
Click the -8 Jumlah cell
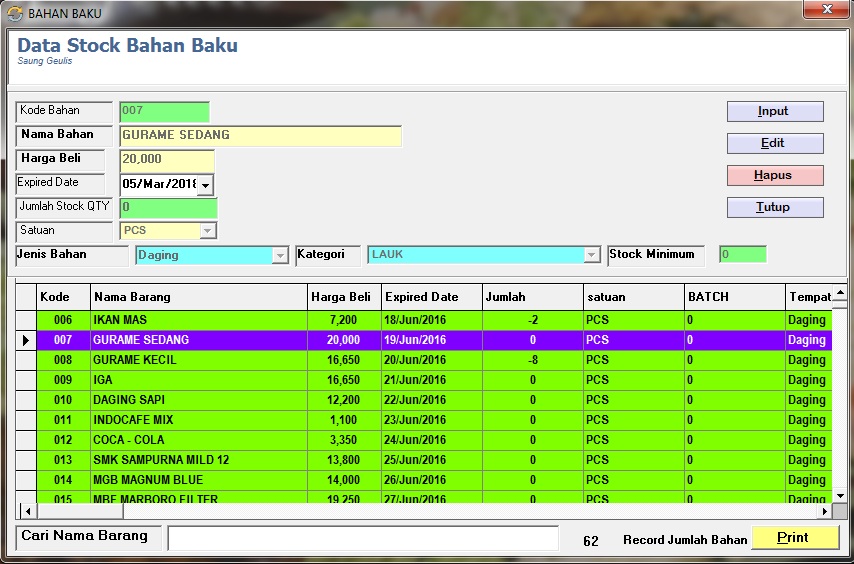click(x=533, y=360)
